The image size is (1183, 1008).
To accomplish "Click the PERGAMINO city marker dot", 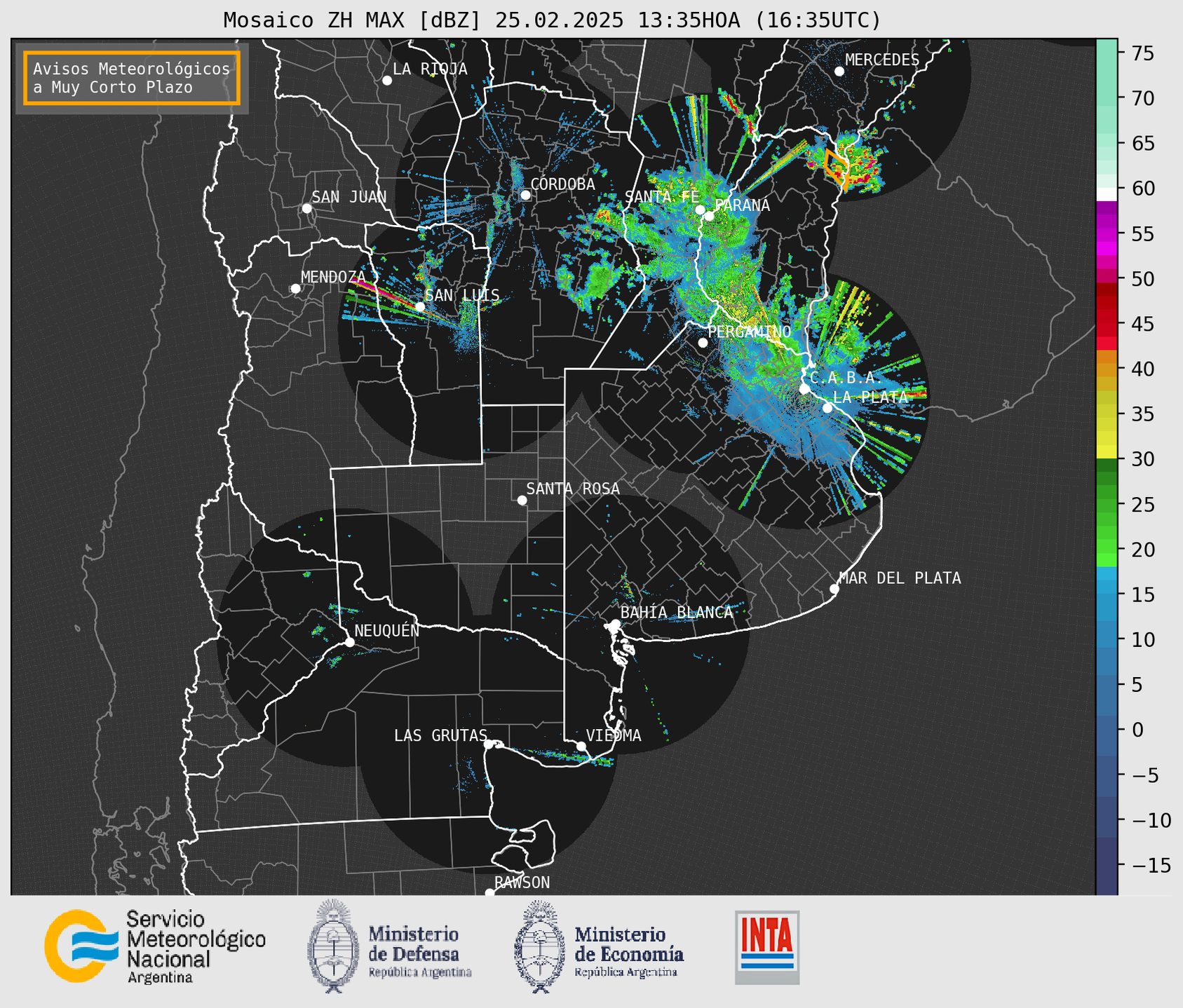I will 703,343.
